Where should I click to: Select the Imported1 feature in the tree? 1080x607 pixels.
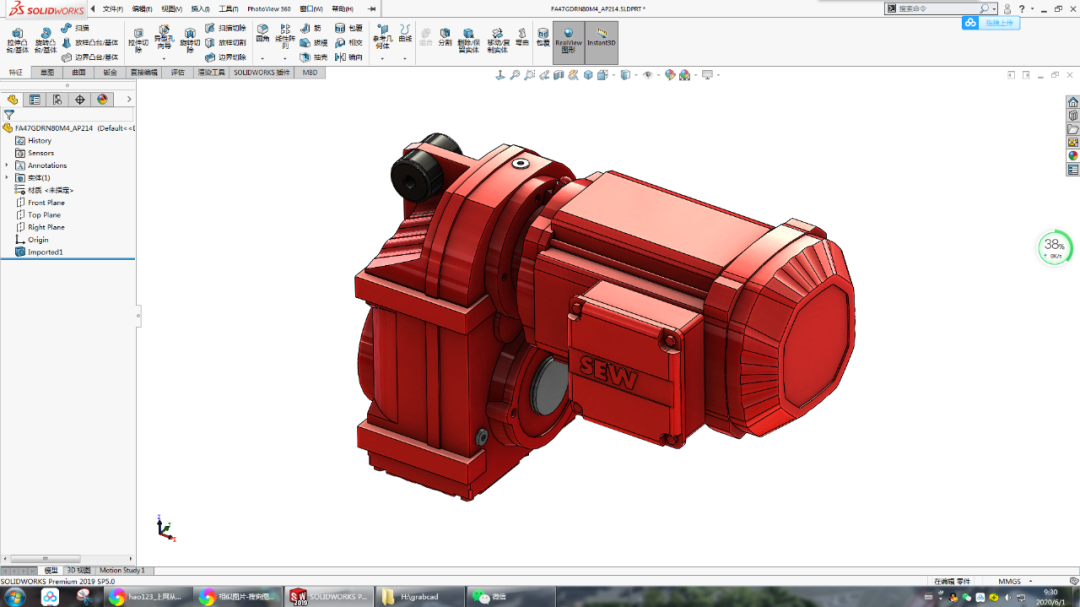click(39, 252)
